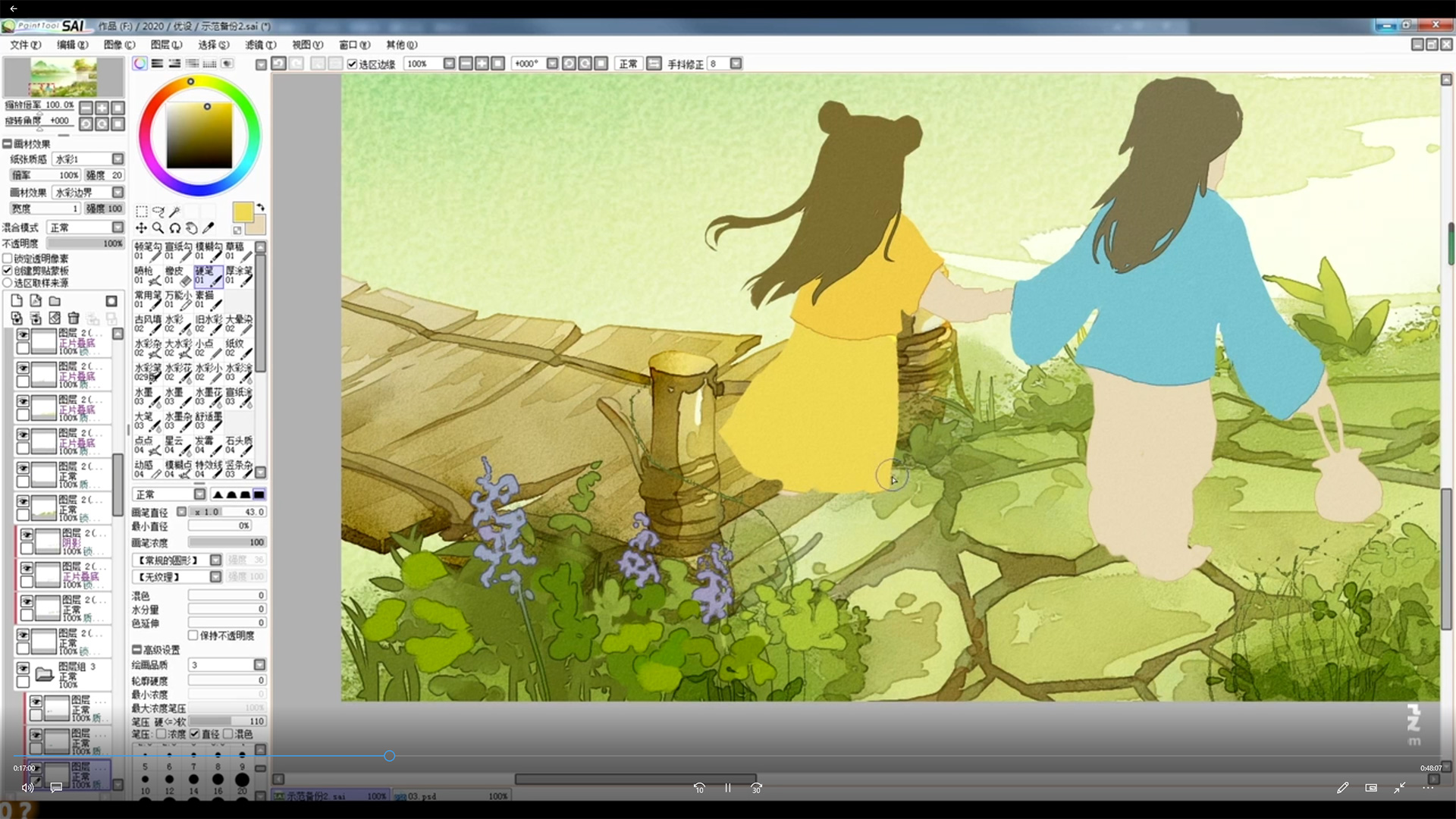Select the zoom magnifier tool
Image resolution: width=1456 pixels, height=819 pixels.
[158, 227]
